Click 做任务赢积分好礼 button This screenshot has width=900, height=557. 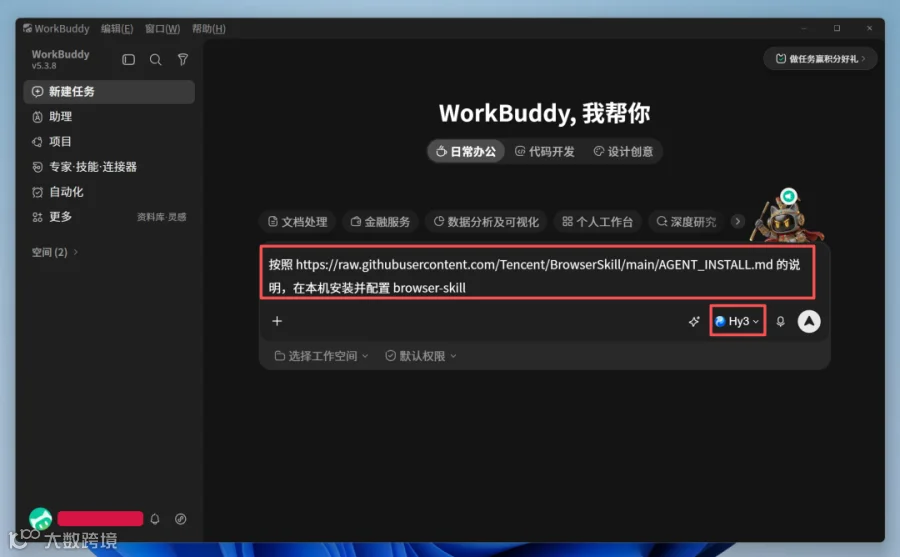820,59
